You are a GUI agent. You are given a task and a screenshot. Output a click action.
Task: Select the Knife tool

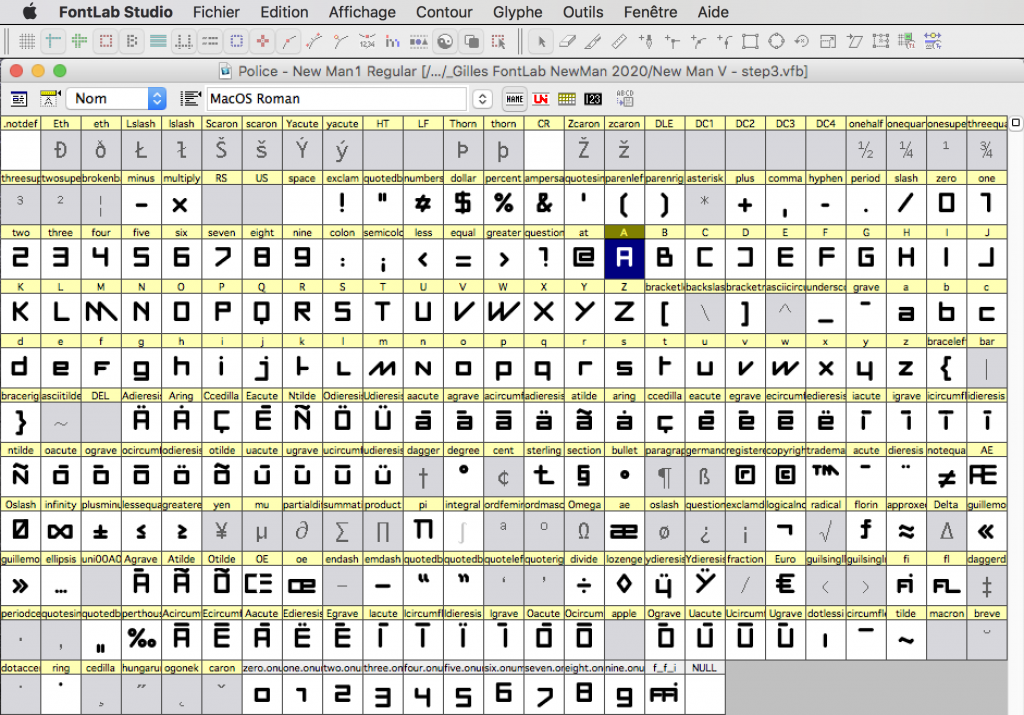click(x=593, y=41)
